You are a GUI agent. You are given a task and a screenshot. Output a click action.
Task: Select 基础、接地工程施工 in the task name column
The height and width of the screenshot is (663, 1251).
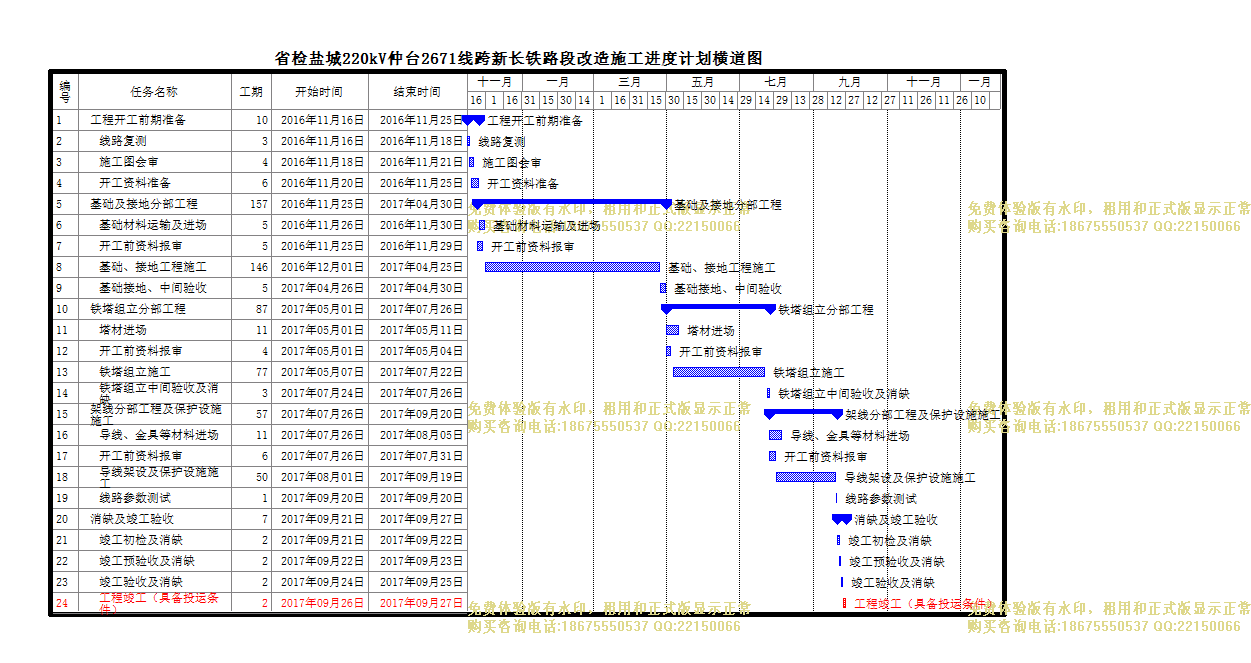coord(153,267)
